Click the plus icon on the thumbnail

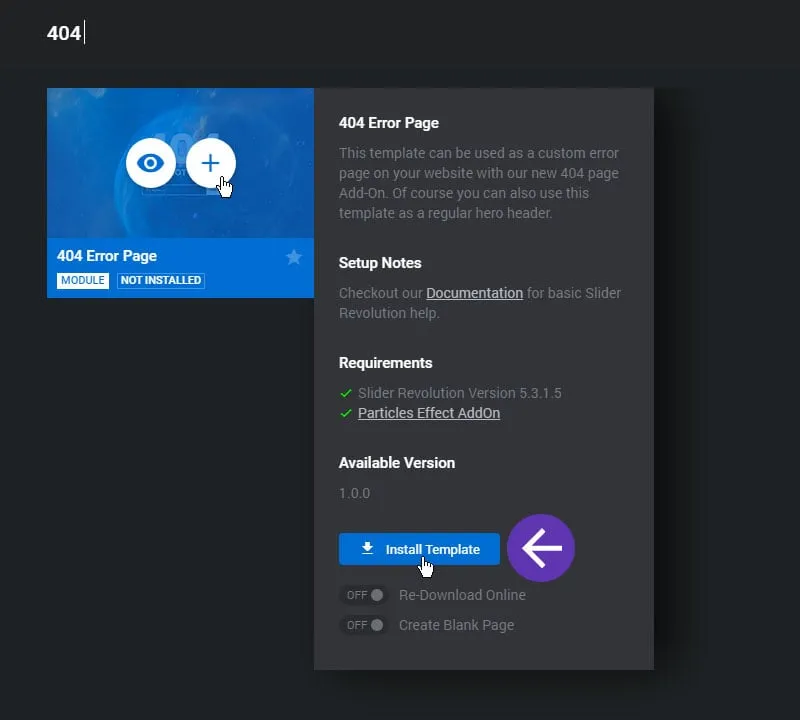pyautogui.click(x=210, y=163)
